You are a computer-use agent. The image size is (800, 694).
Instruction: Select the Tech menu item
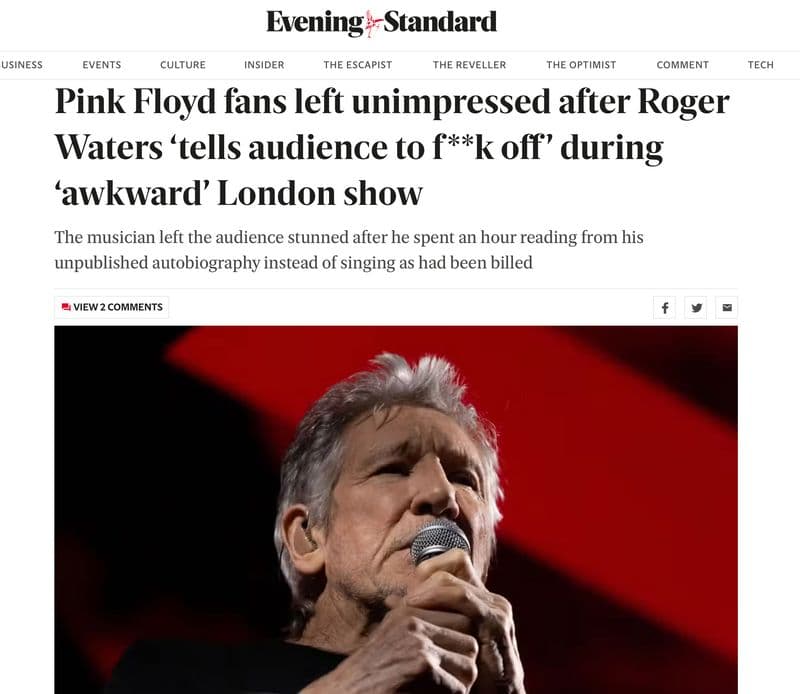pos(760,65)
